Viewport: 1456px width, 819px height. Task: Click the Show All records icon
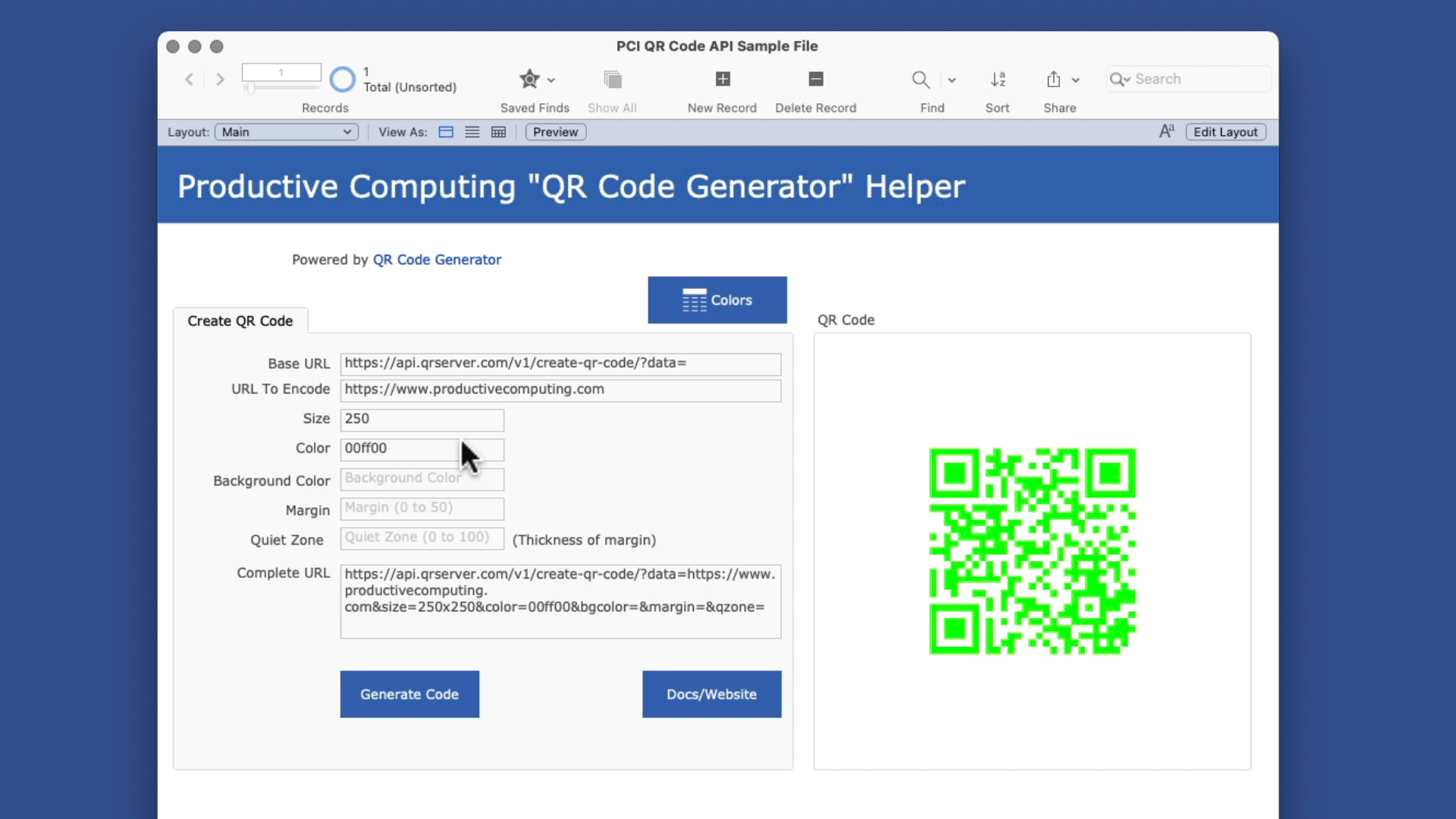pyautogui.click(x=612, y=79)
